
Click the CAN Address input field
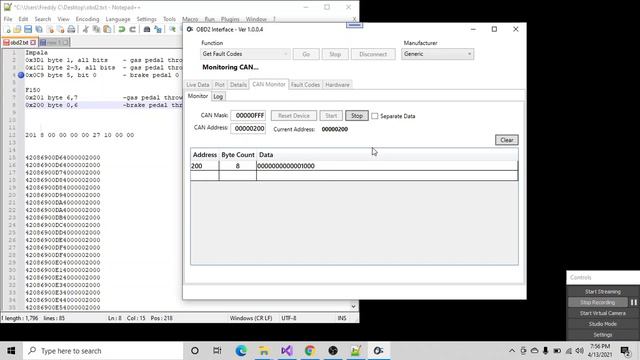tap(248, 129)
